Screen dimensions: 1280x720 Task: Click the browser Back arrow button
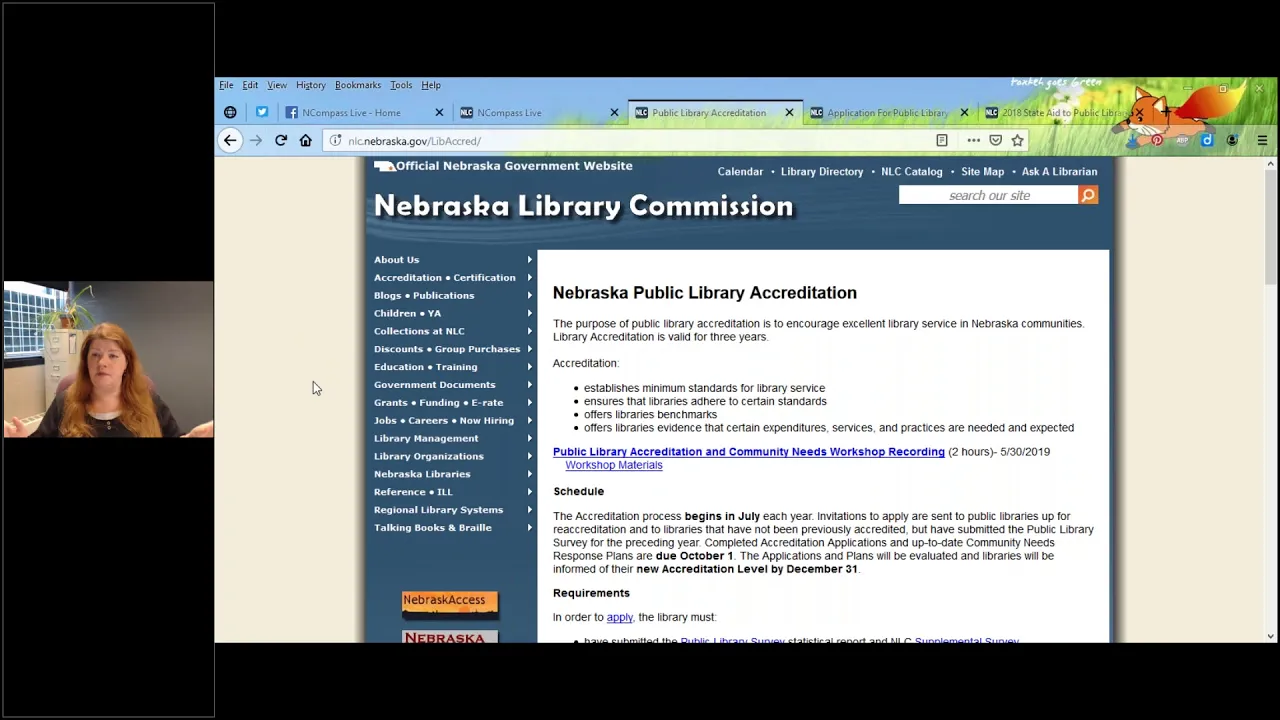pos(230,141)
